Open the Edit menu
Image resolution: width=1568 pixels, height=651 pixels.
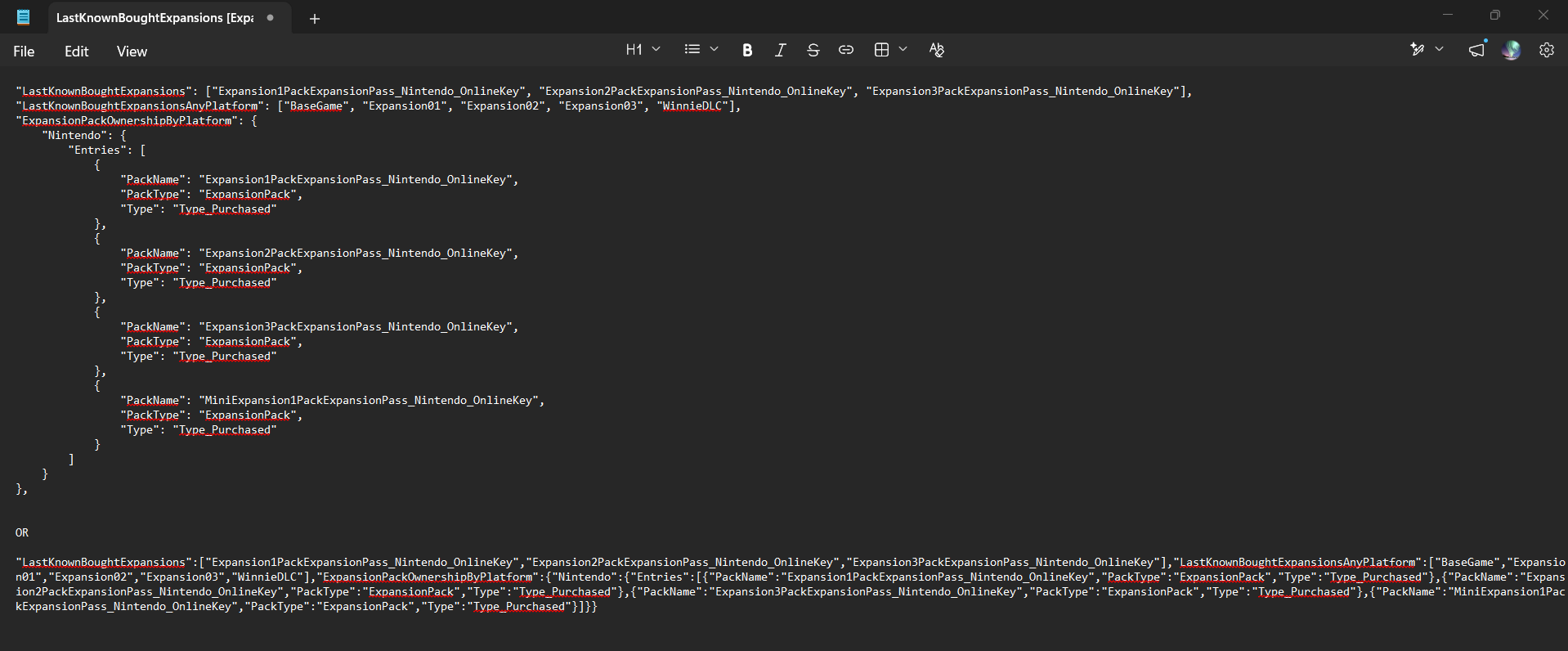coord(76,52)
